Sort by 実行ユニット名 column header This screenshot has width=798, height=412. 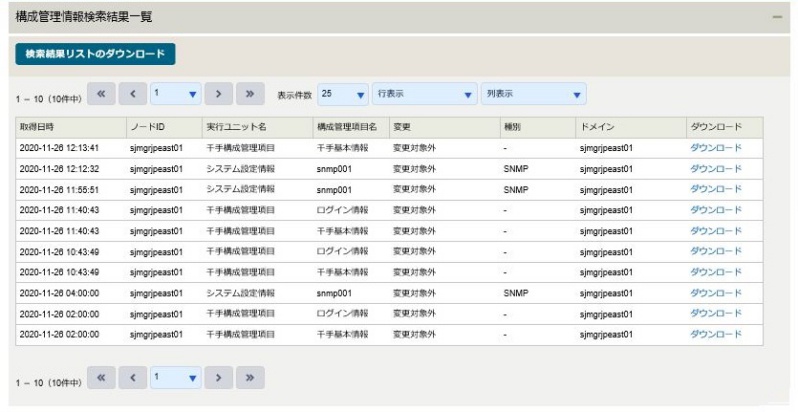[x=257, y=127]
